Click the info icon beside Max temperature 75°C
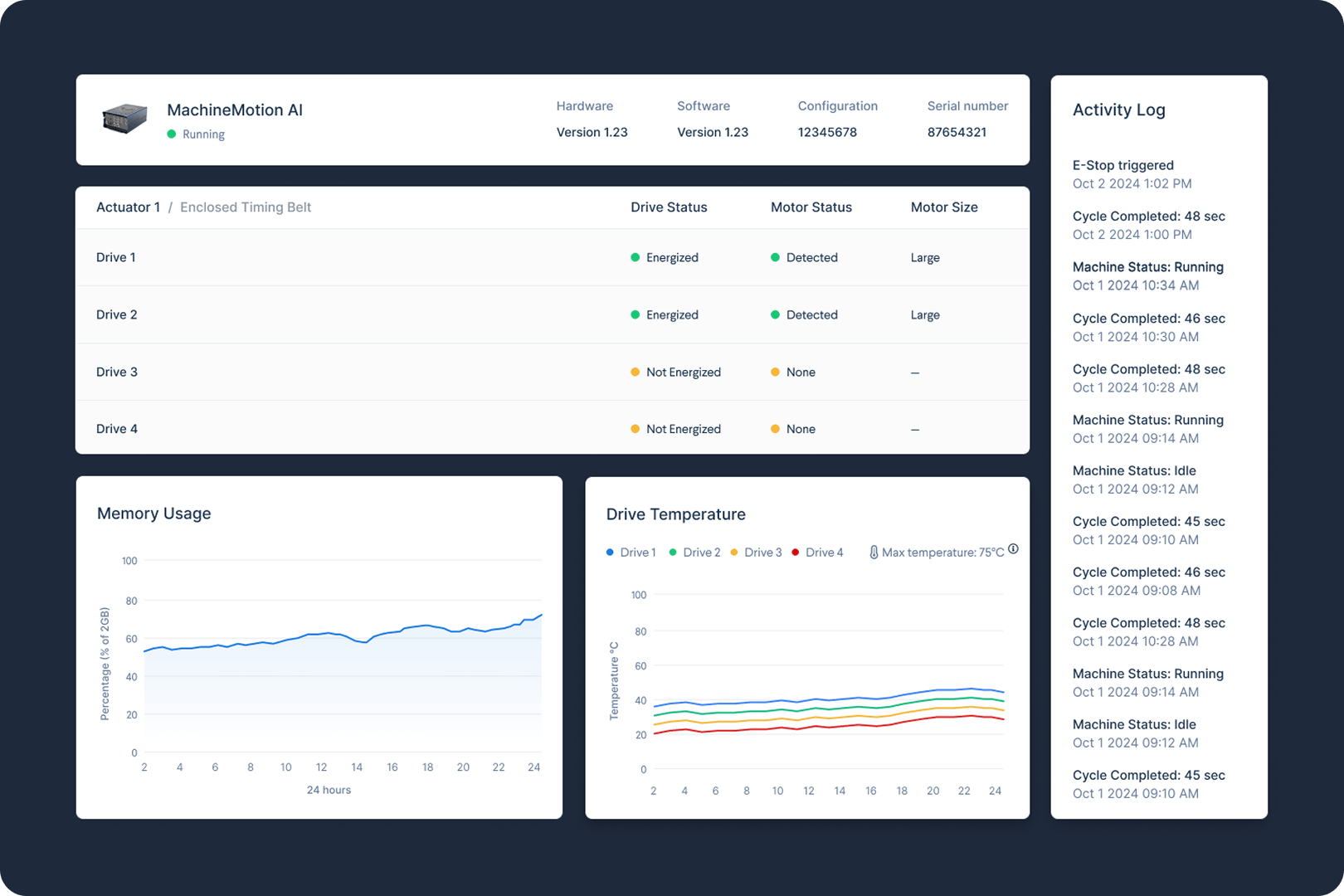1344x896 pixels. (1014, 548)
